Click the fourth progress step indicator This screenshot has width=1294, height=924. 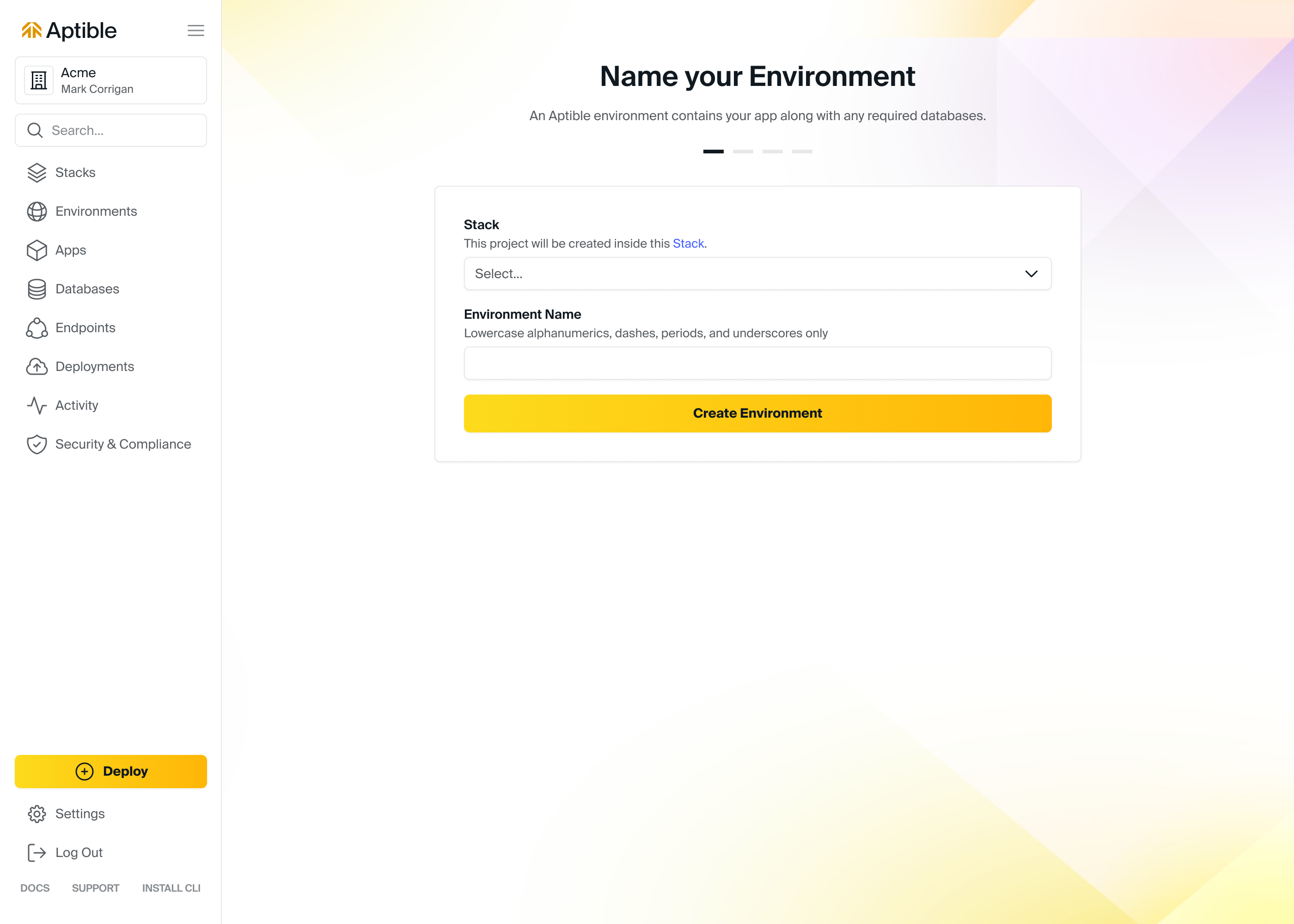pyautogui.click(x=802, y=152)
